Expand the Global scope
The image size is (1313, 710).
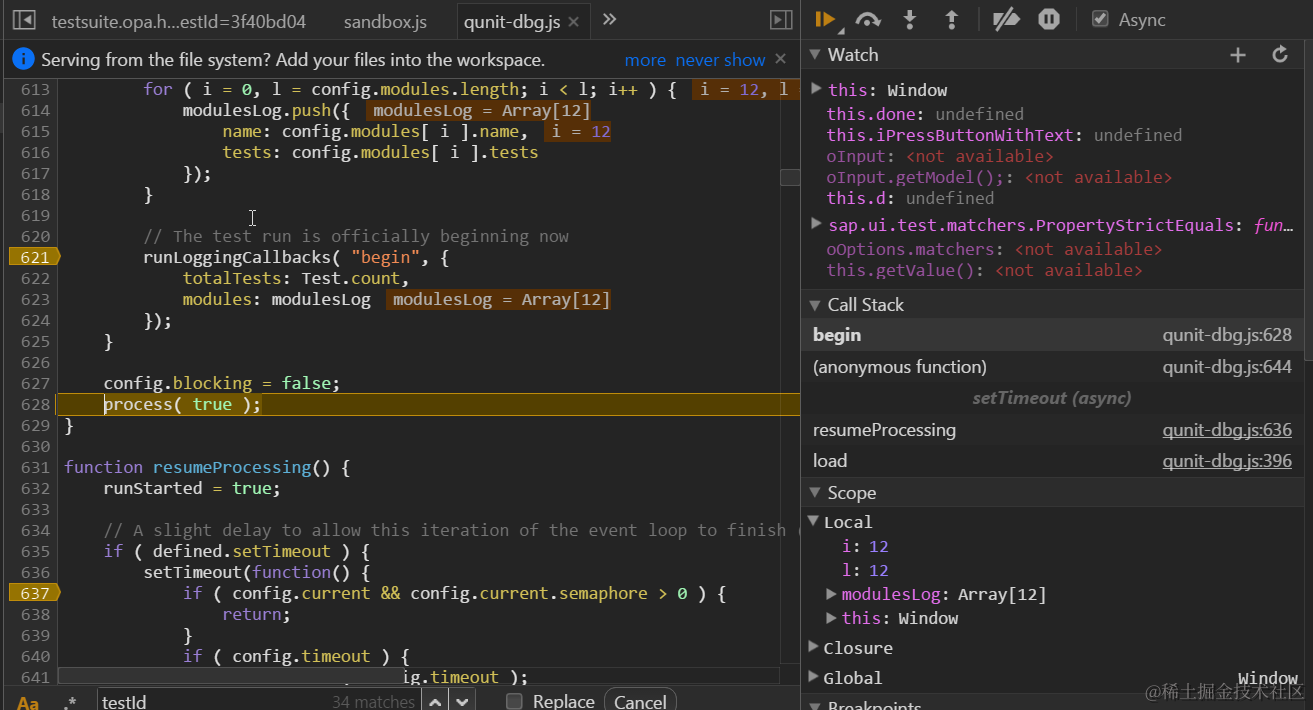click(813, 678)
